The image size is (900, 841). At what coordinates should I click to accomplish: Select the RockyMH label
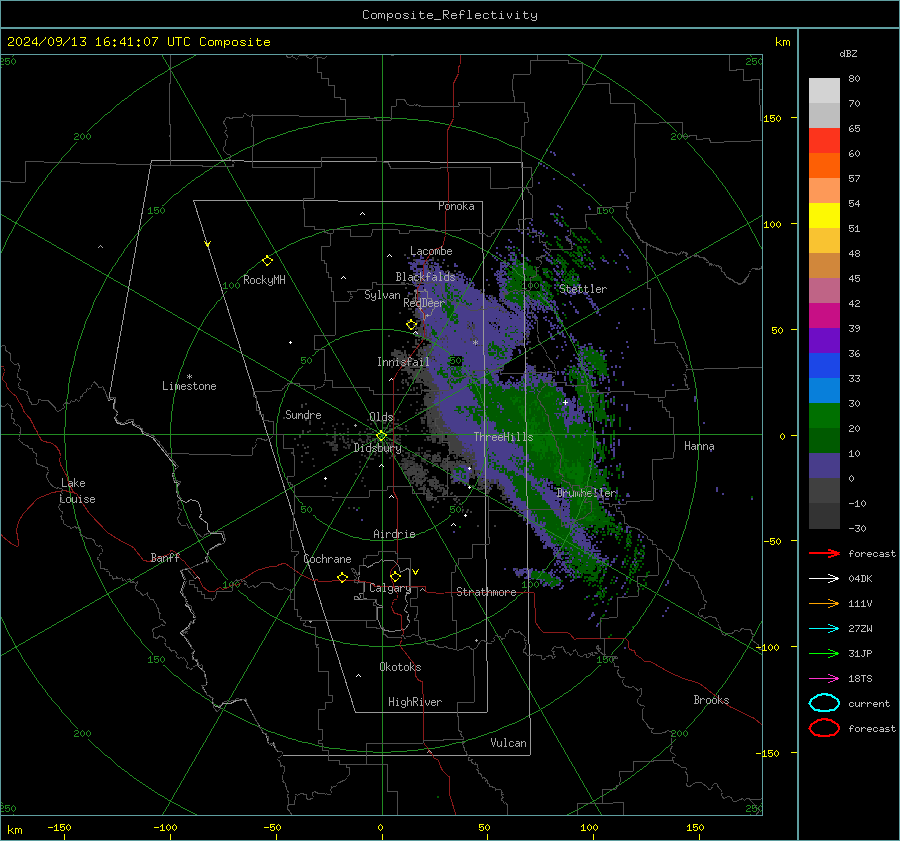point(264,280)
